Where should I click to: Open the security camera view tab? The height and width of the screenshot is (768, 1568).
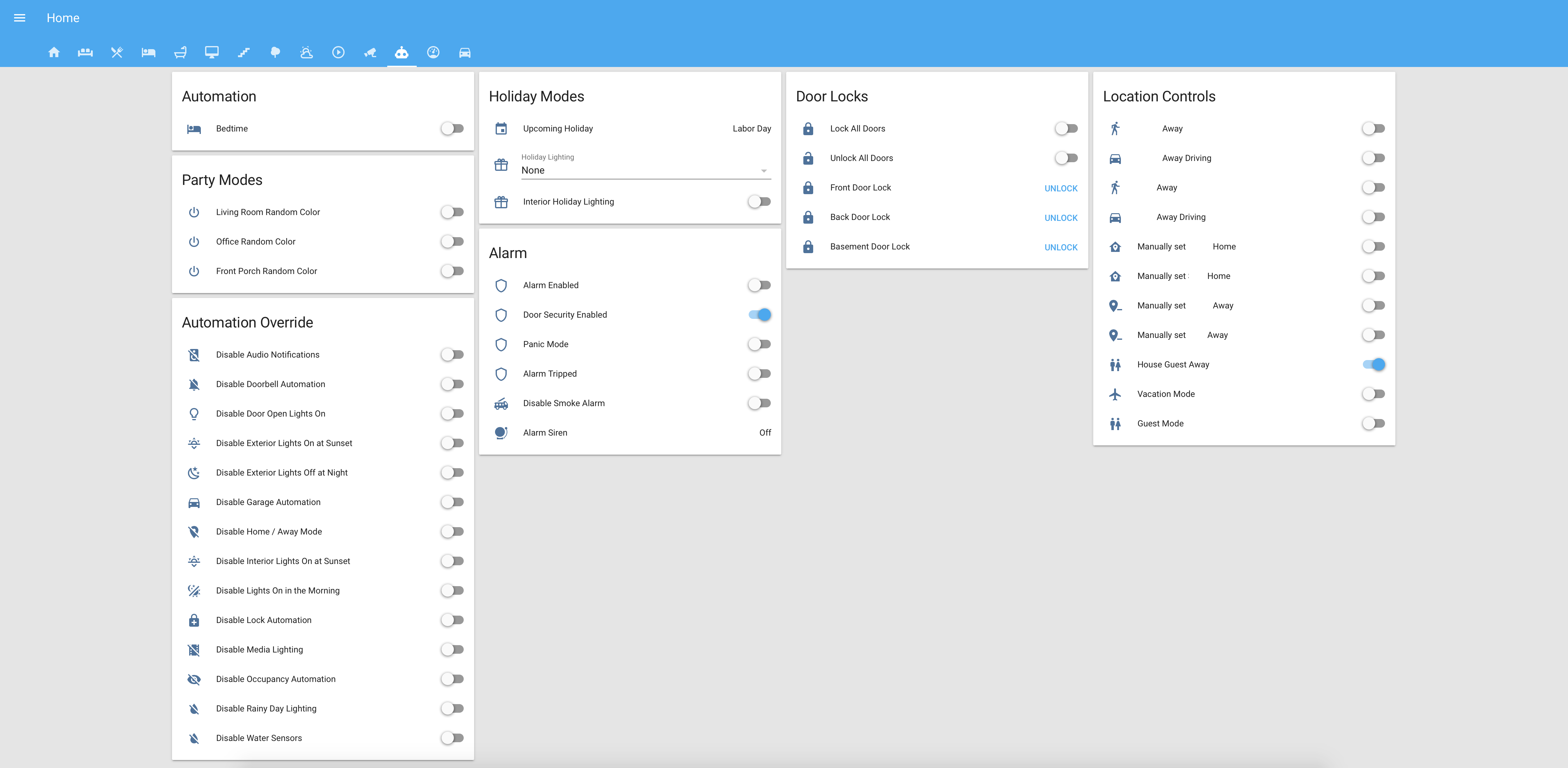370,52
